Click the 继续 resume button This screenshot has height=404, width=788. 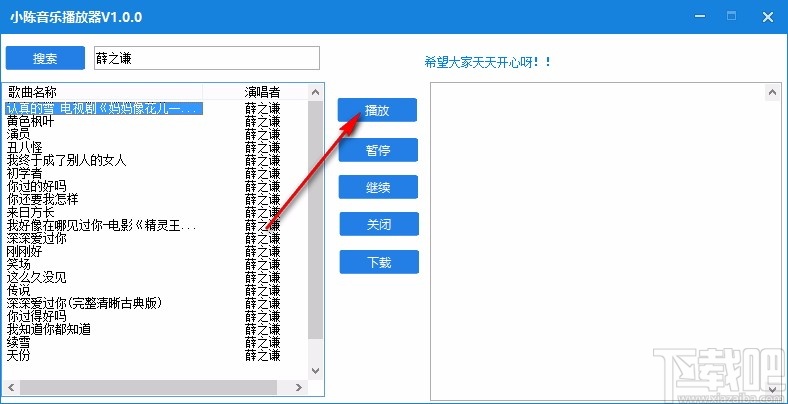tap(378, 187)
